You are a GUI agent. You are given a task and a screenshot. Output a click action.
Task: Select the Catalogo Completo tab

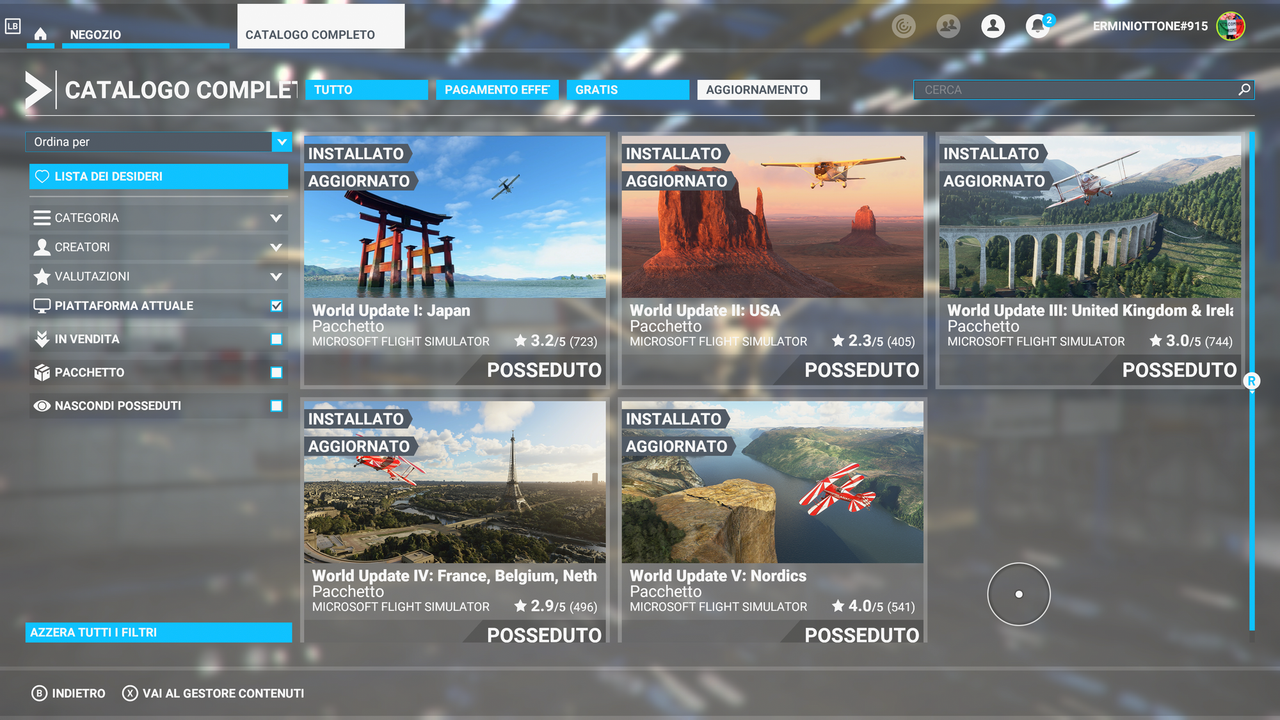(321, 26)
